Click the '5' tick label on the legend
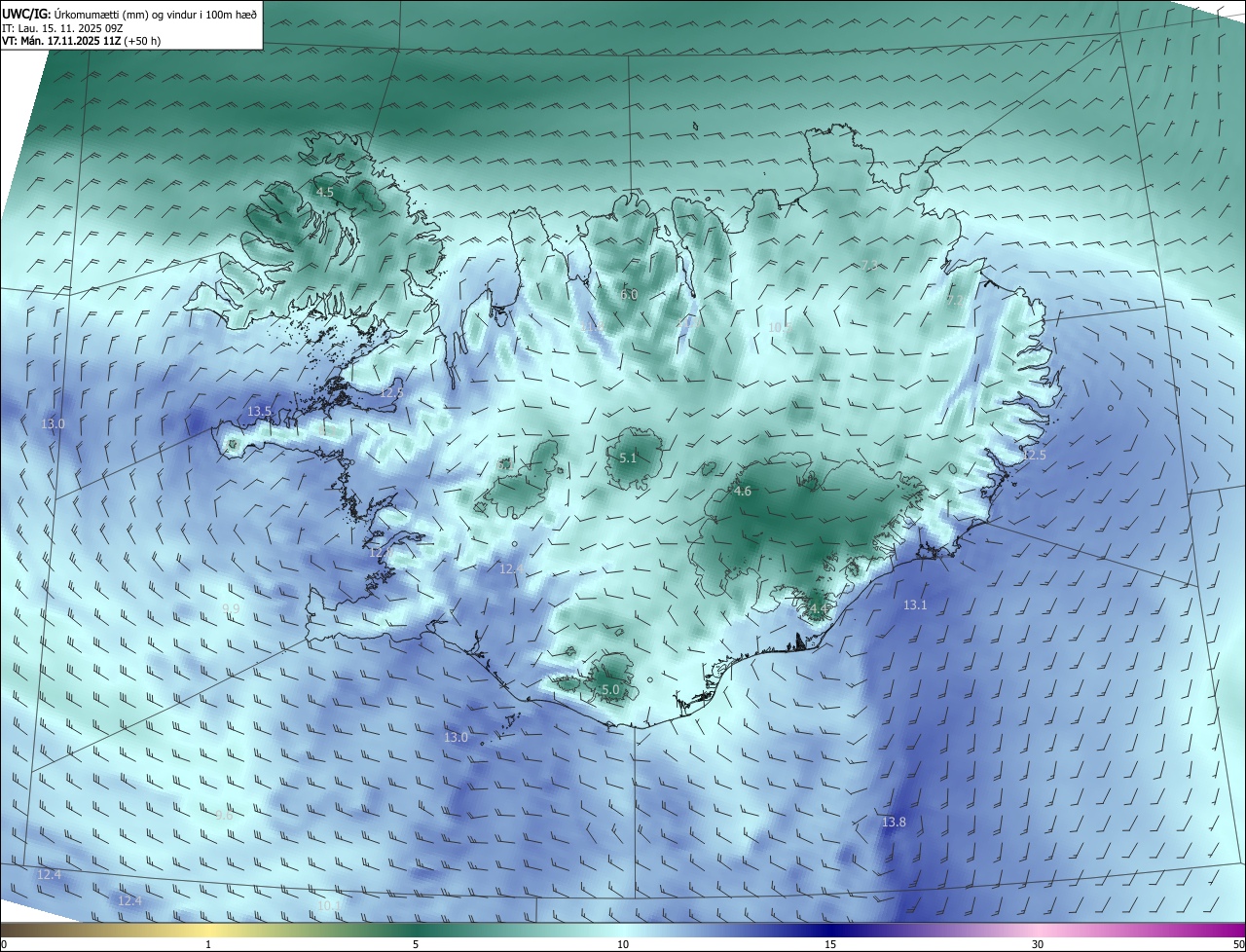The image size is (1246, 952). [416, 944]
